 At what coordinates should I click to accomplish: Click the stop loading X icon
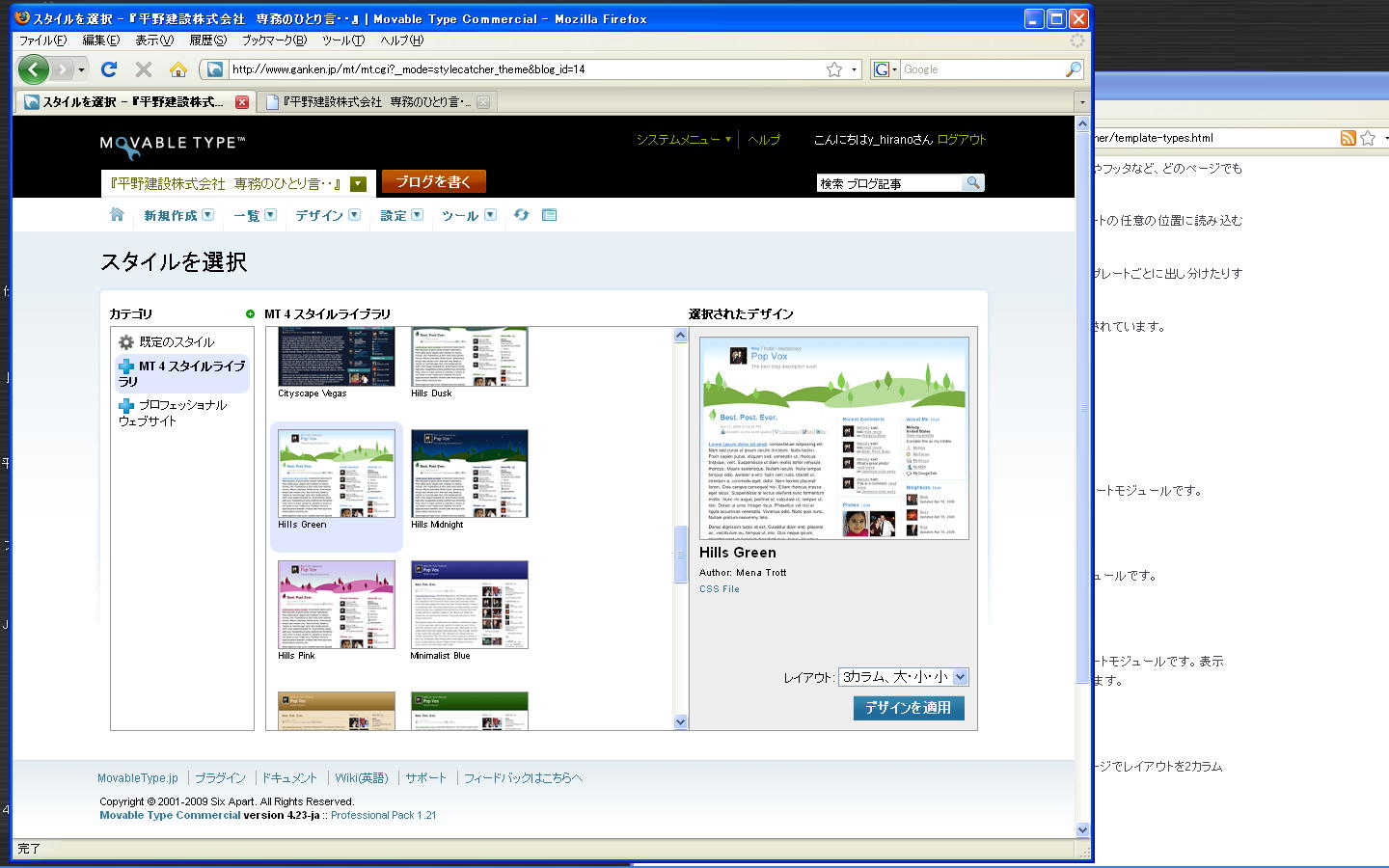pos(144,69)
